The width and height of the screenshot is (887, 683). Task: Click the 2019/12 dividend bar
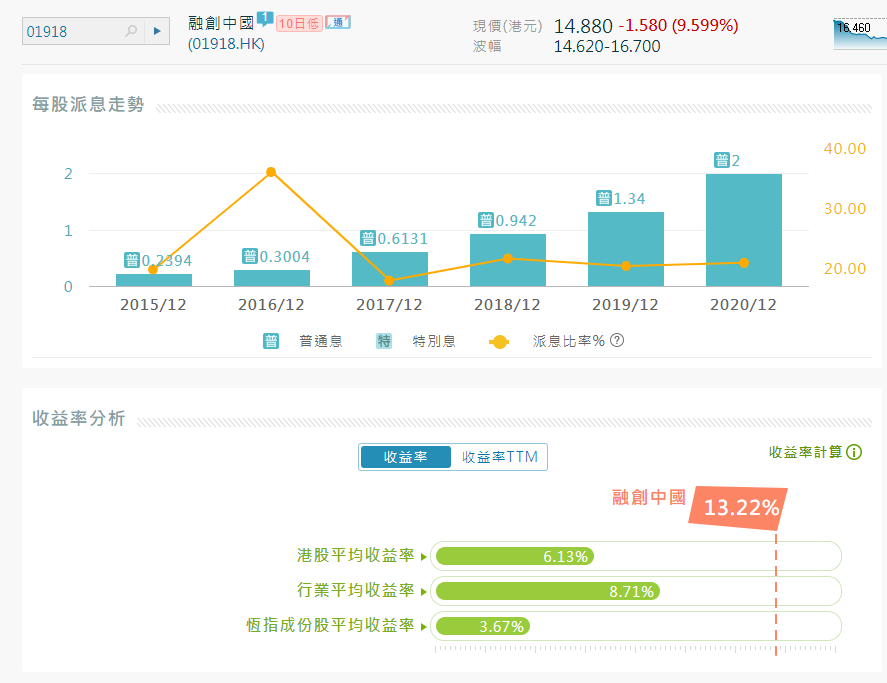tap(626, 249)
